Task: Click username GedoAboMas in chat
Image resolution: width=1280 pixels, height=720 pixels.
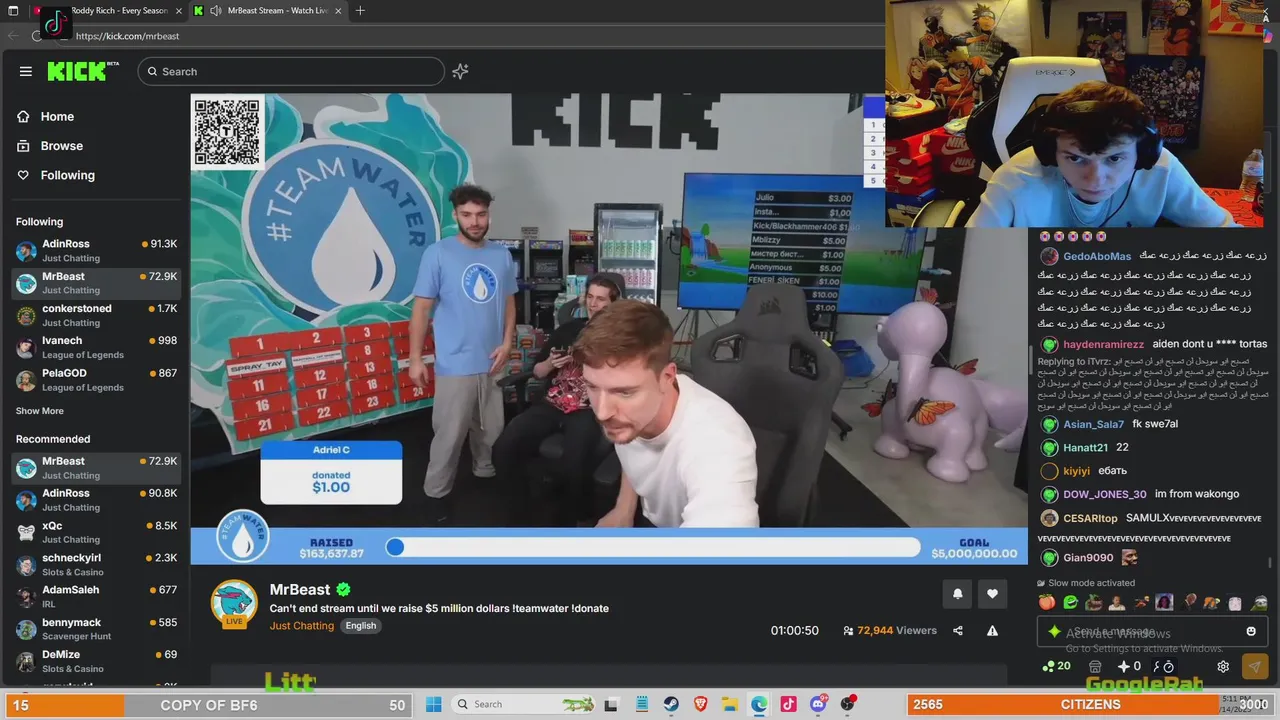Action: pyautogui.click(x=1097, y=256)
